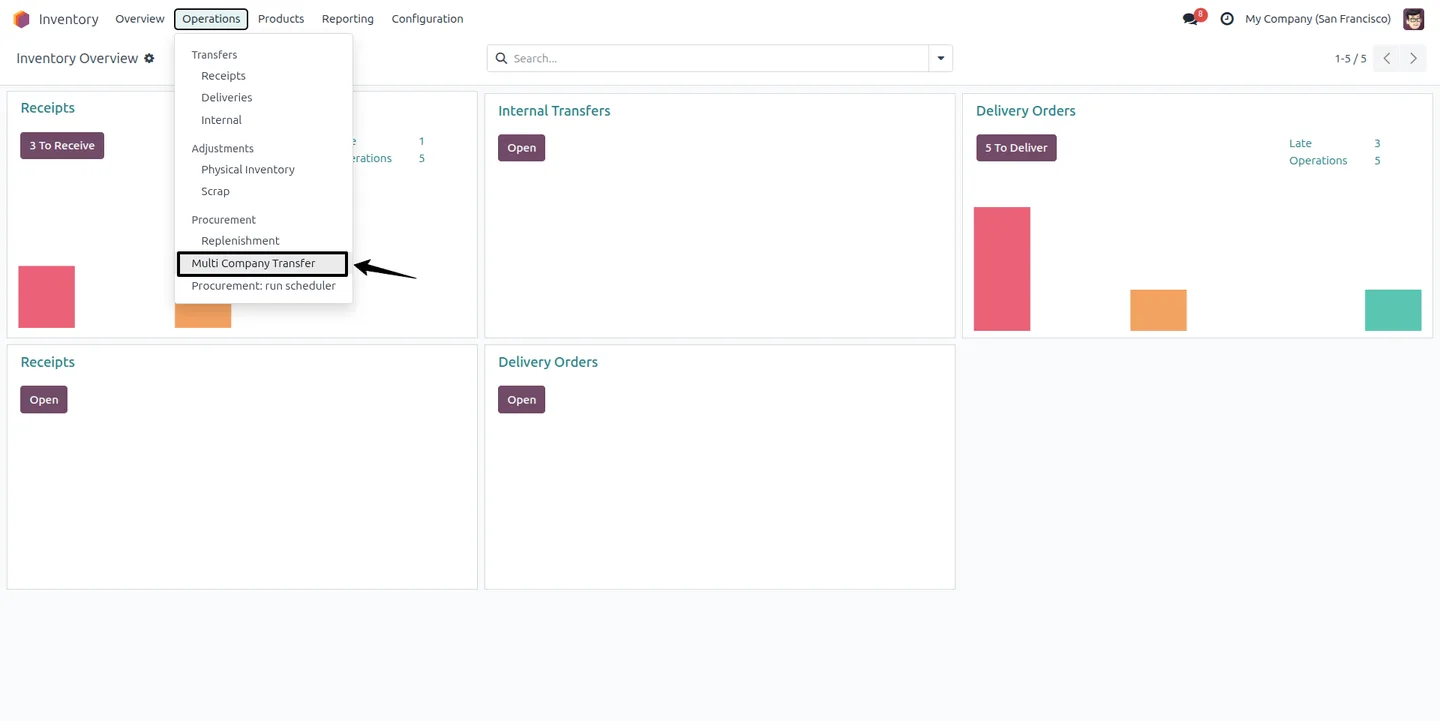Select Deliveries in Operations menu
Viewport: 1440px width, 721px height.
[x=226, y=98]
